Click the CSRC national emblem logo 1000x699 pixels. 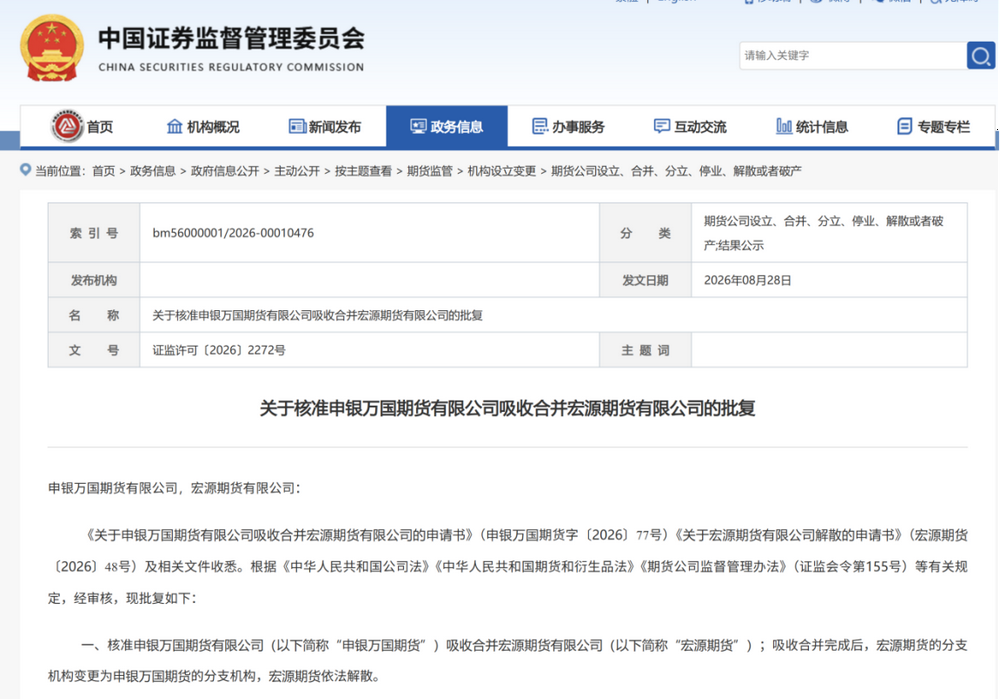tap(52, 49)
